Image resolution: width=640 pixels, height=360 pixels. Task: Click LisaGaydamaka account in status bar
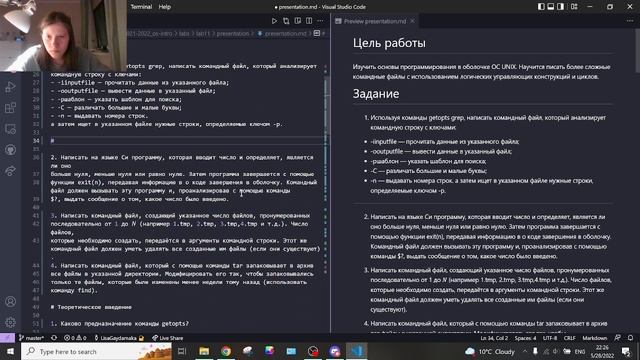coord(119,338)
